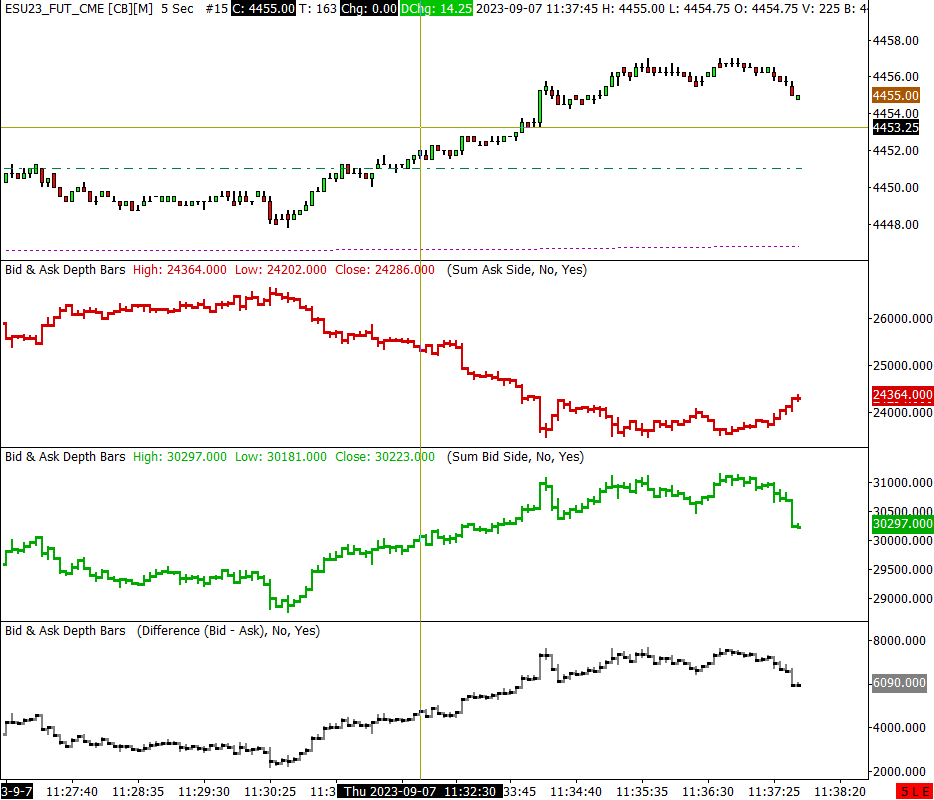Click the 11:34:40 time axis label
This screenshot has width=934, height=800.
576,792
